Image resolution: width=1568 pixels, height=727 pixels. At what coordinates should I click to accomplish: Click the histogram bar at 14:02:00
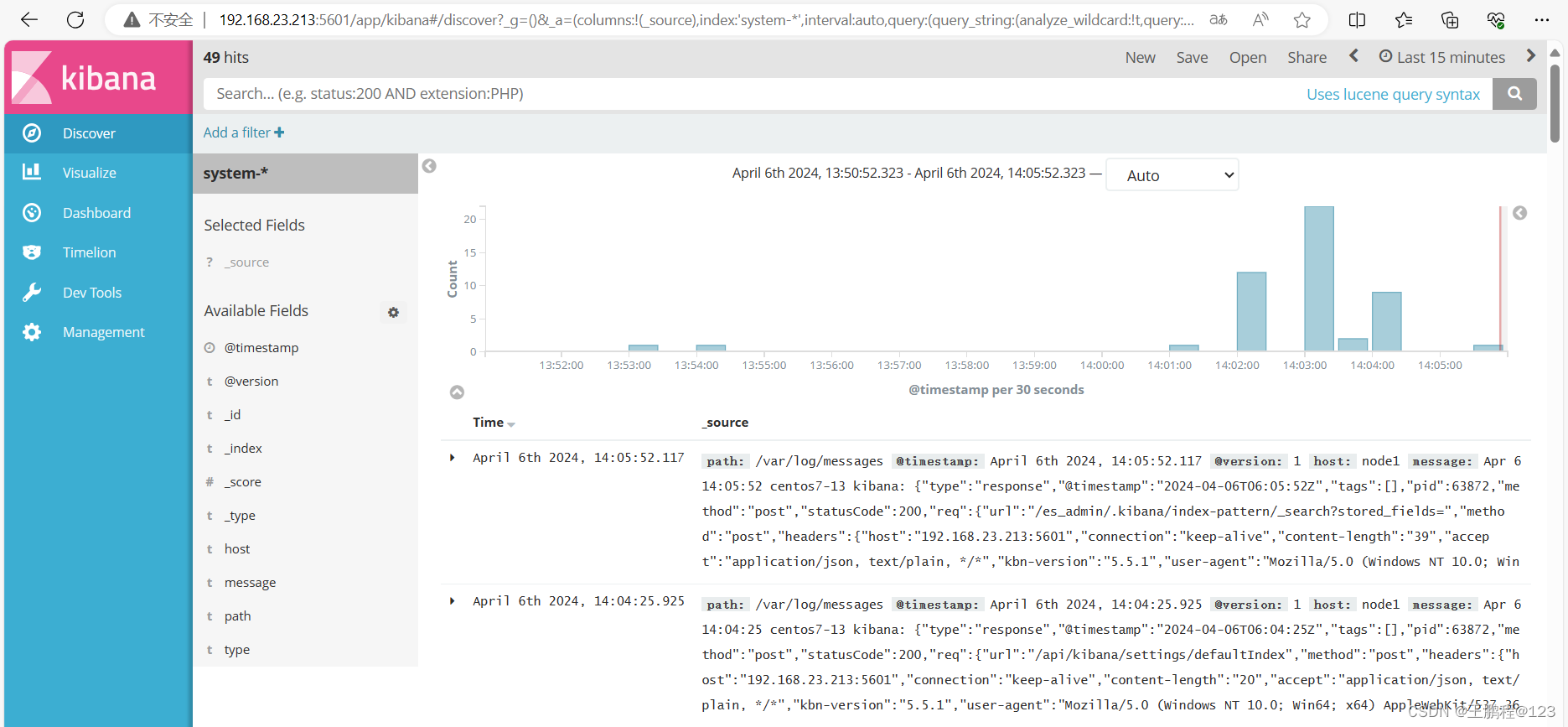1251,311
